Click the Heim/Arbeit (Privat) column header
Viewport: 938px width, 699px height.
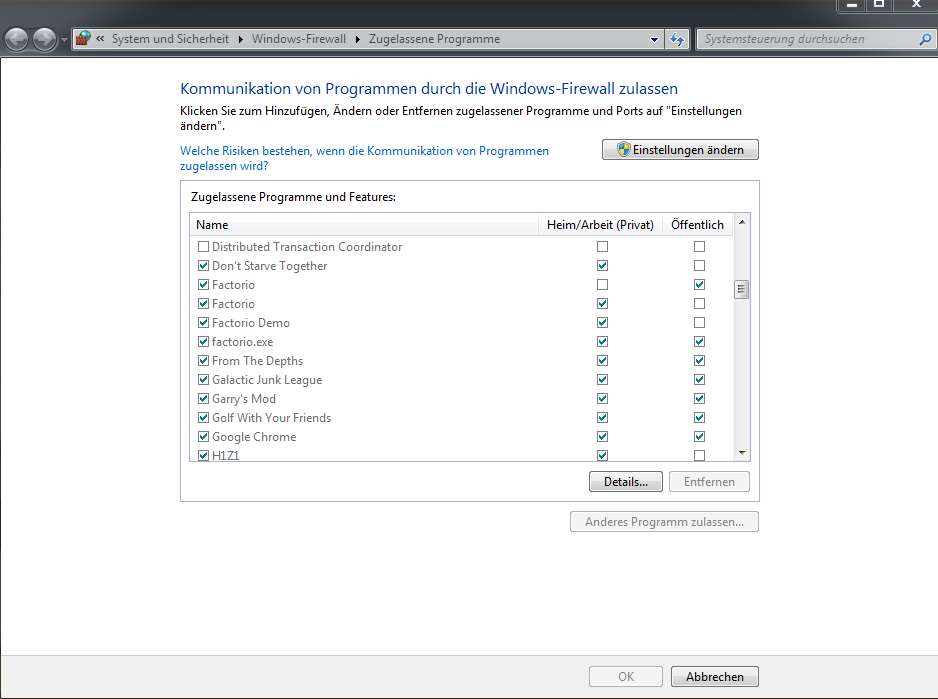(x=600, y=225)
